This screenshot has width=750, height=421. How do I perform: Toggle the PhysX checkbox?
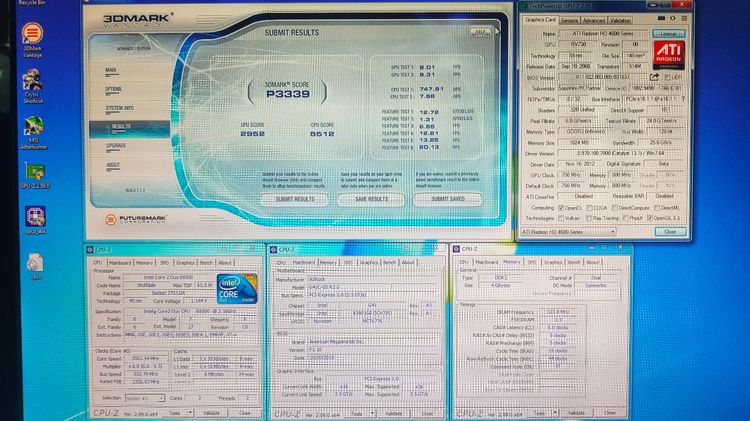click(x=625, y=218)
